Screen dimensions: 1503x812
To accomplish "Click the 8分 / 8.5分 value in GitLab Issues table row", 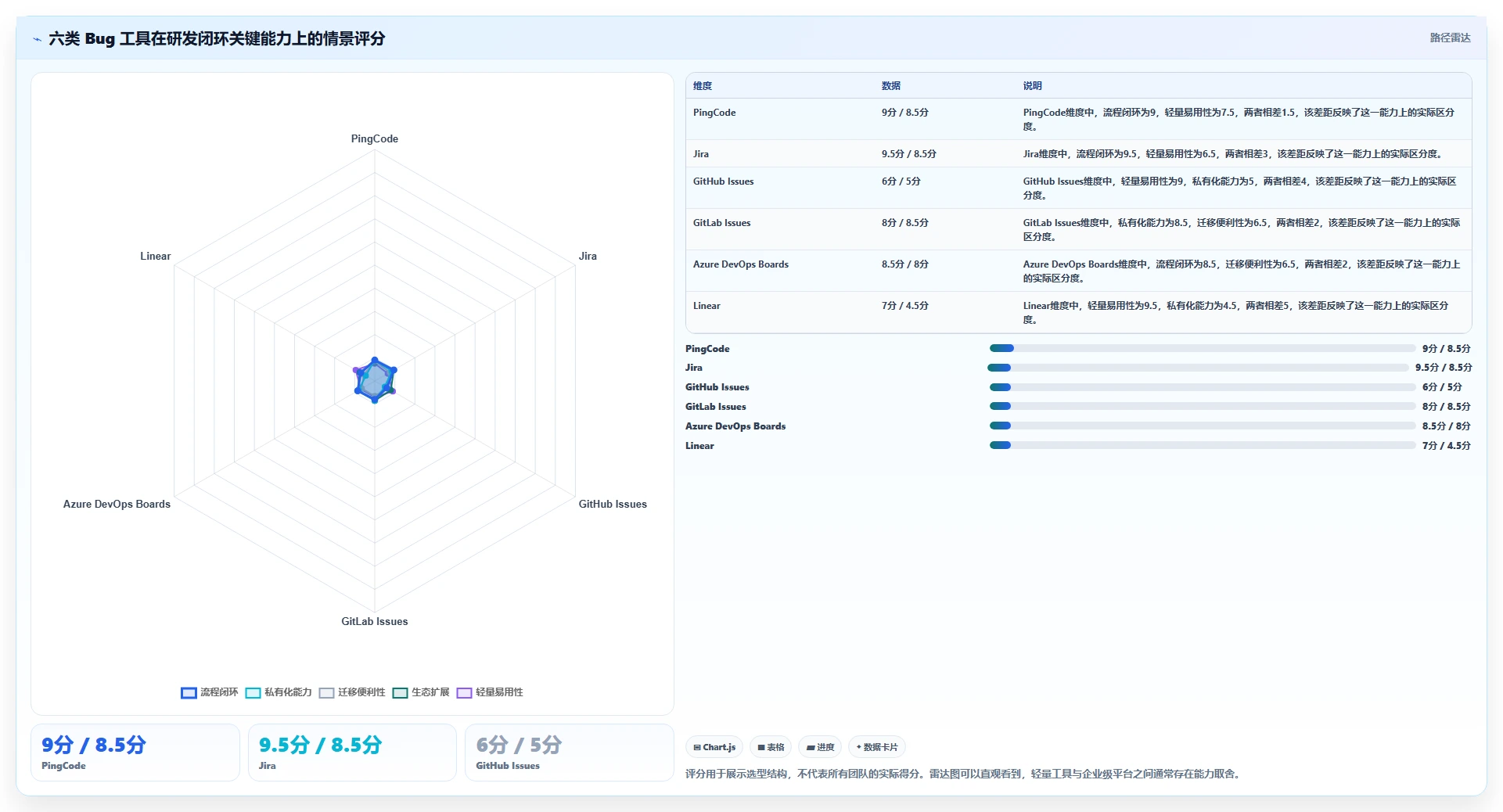I will pyautogui.click(x=905, y=223).
